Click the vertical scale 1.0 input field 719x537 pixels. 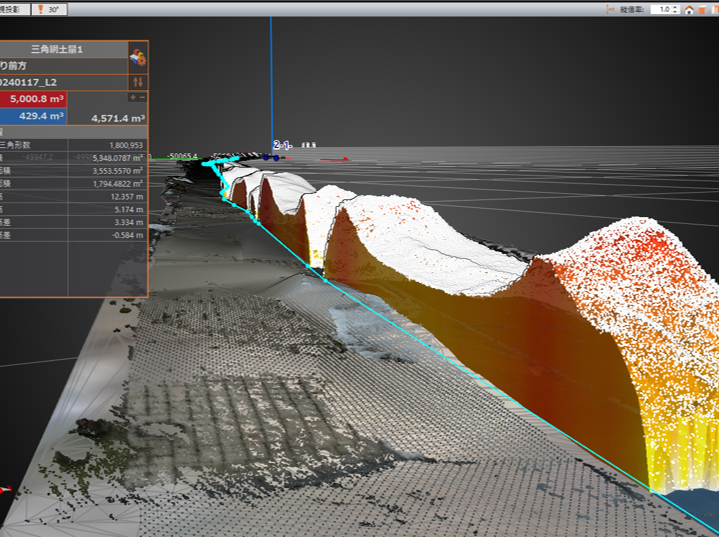pyautogui.click(x=662, y=9)
